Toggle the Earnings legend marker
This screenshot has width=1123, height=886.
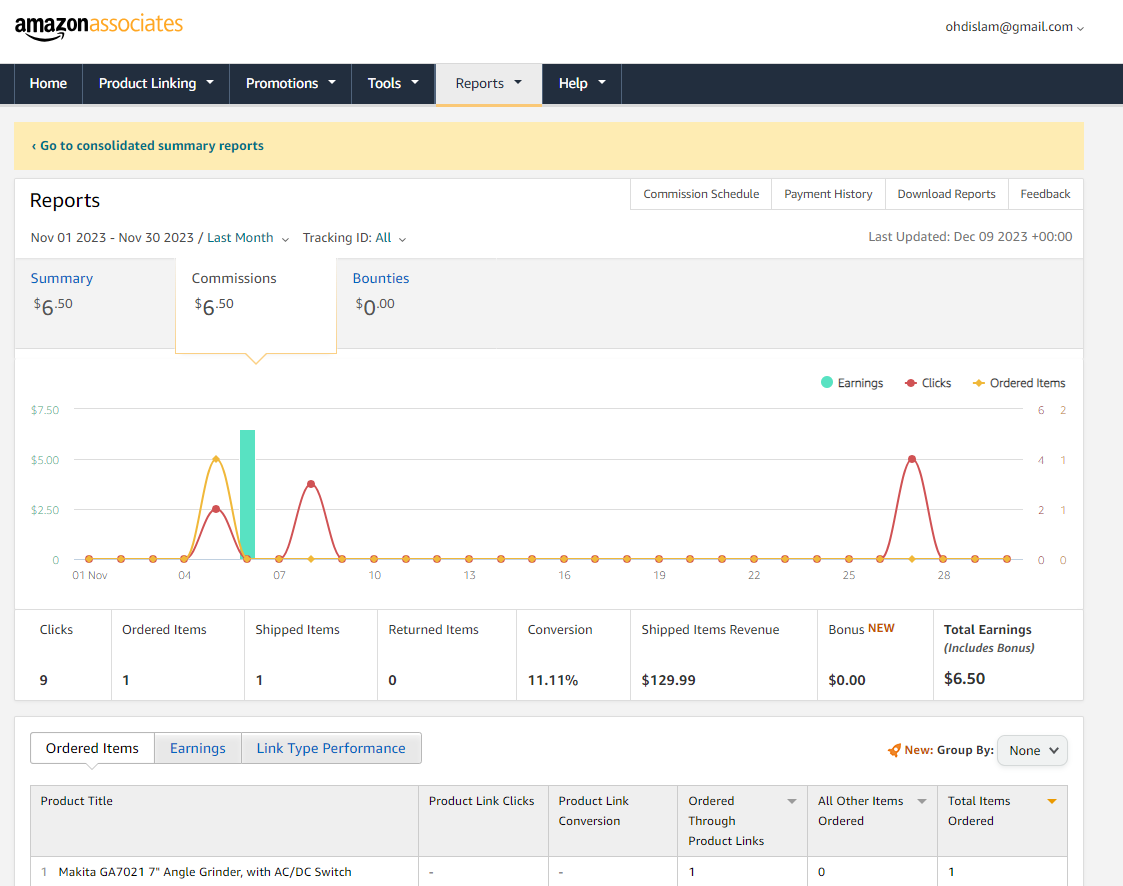tap(826, 382)
